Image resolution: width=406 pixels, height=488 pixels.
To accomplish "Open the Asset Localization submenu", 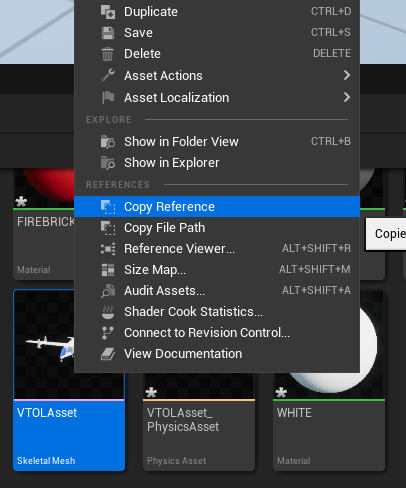I will click(217, 98).
